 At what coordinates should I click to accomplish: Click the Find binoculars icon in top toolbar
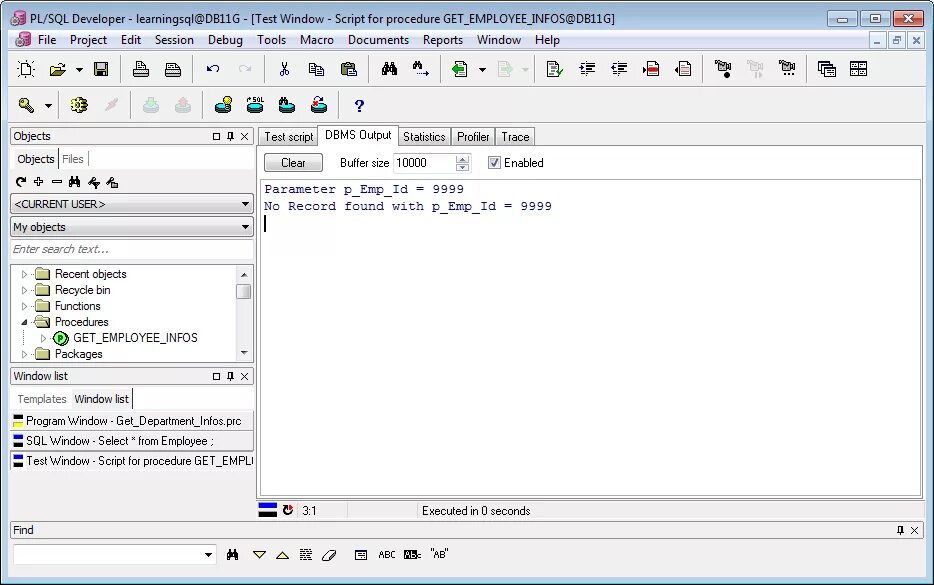(x=389, y=69)
